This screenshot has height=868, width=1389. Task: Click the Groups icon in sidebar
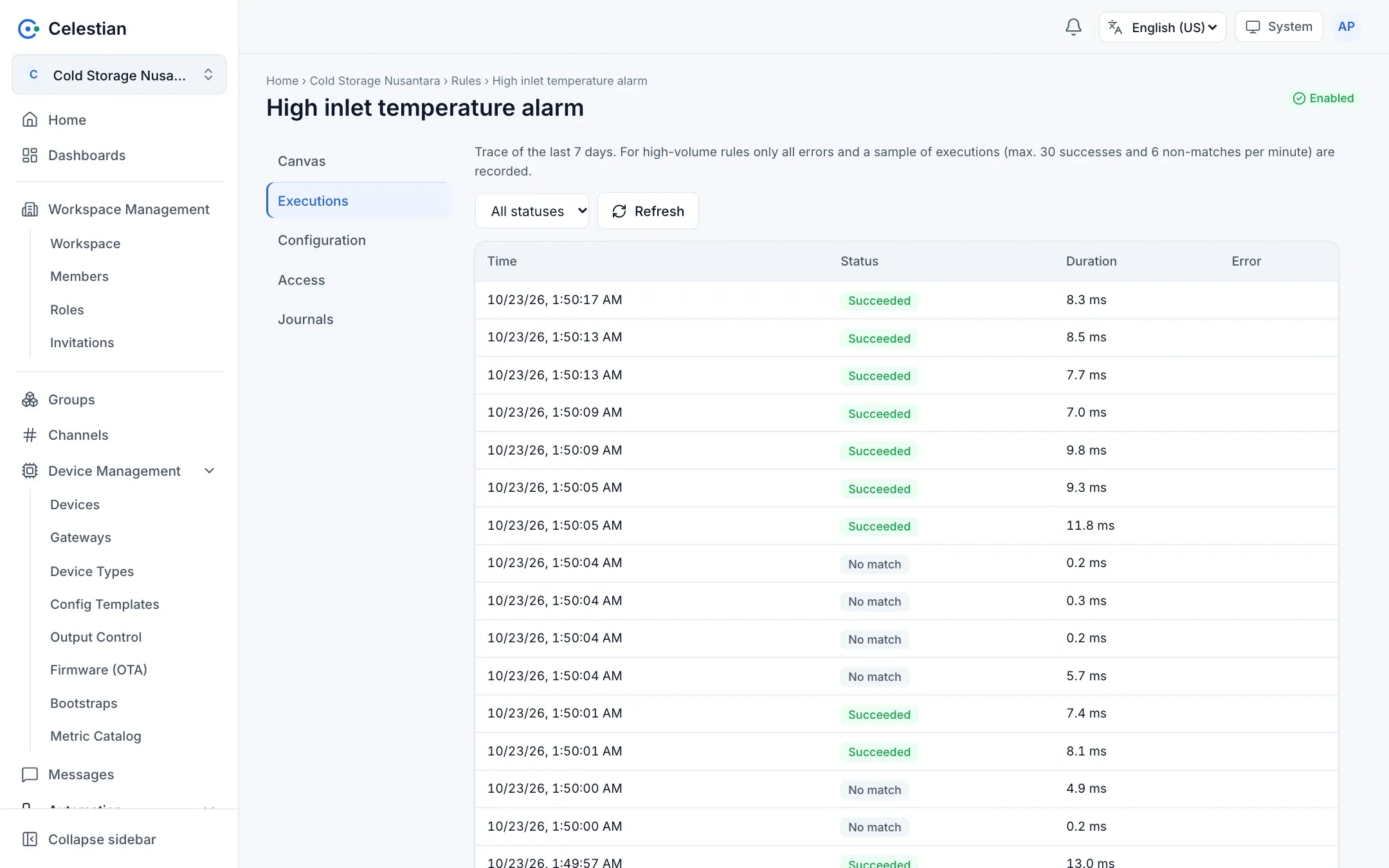30,399
